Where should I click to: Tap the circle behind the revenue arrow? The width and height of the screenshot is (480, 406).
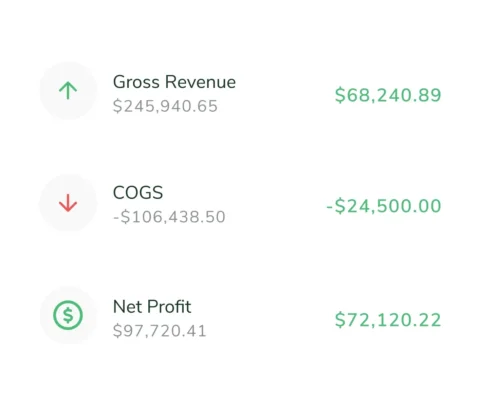(68, 91)
